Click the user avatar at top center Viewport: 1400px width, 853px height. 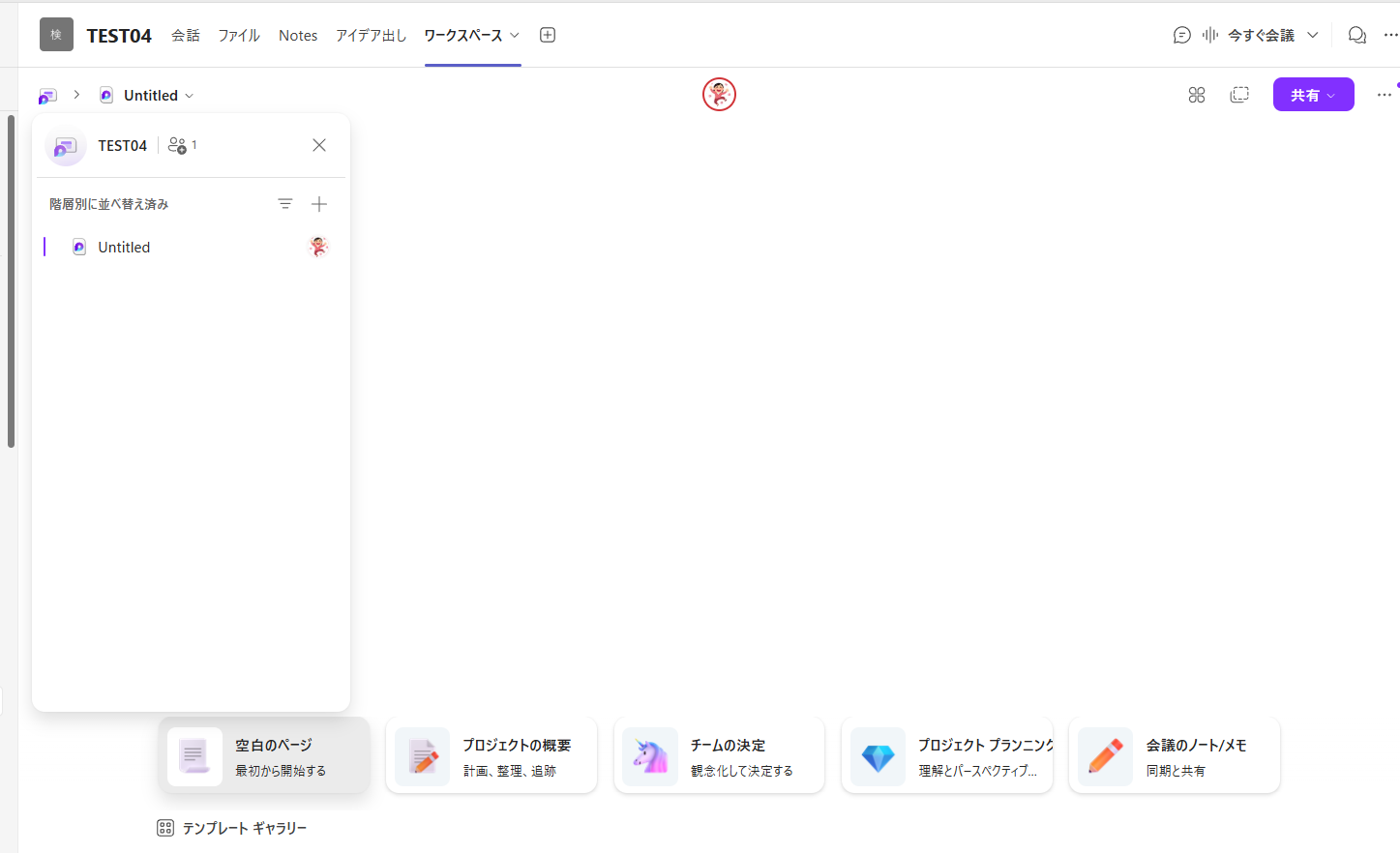point(719,95)
